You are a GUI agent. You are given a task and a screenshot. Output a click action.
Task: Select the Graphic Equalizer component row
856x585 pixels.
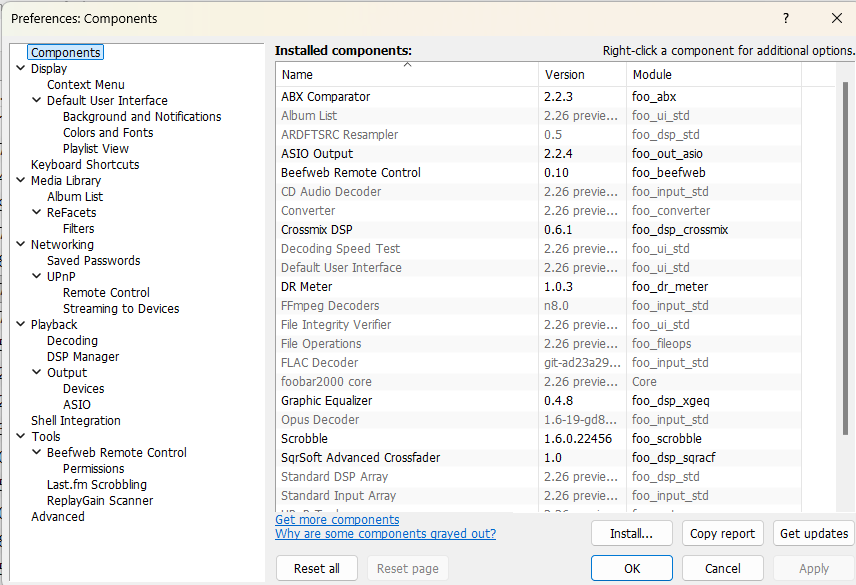tap(538, 401)
